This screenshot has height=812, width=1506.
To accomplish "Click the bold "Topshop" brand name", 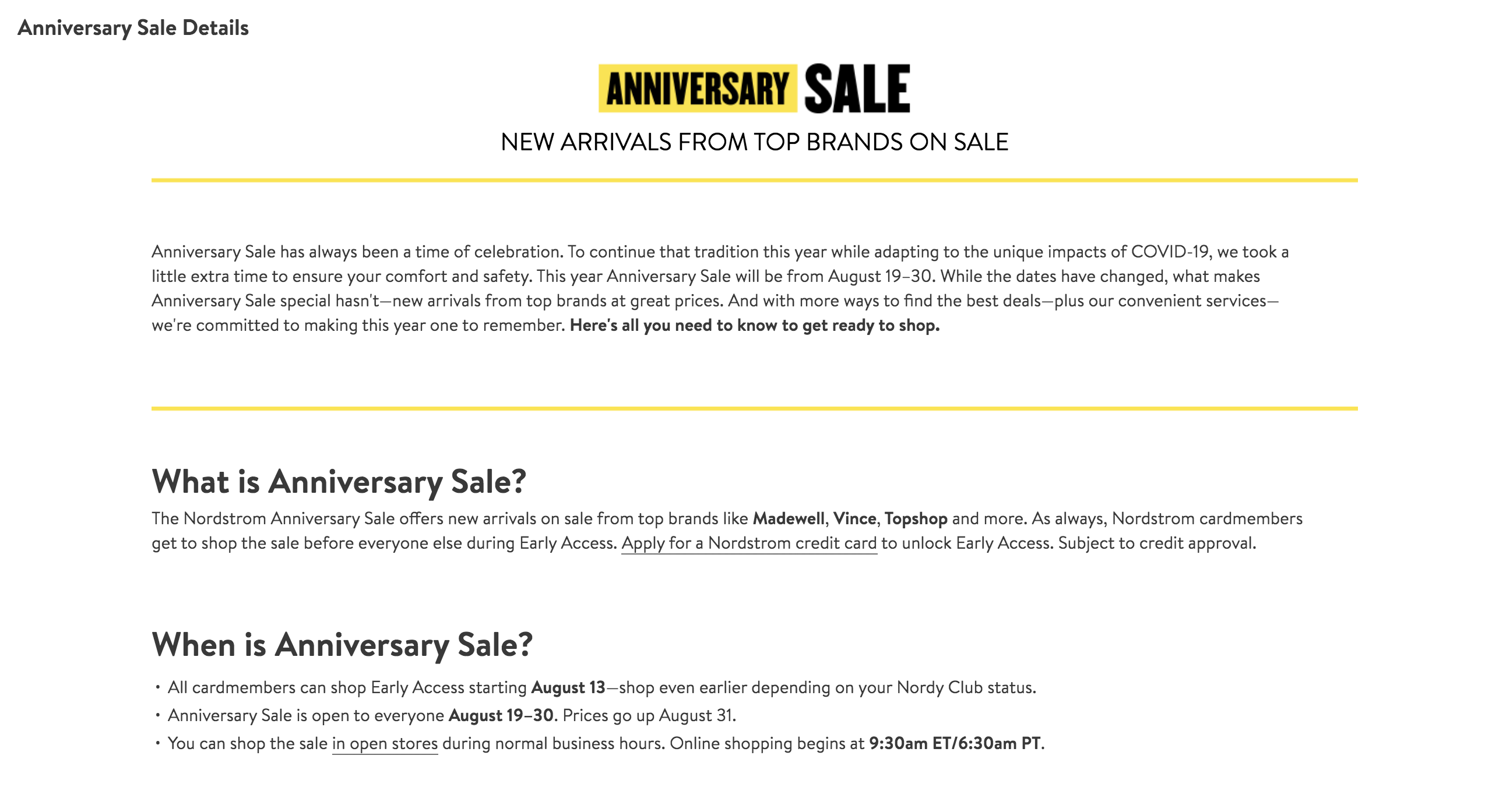I will point(916,519).
